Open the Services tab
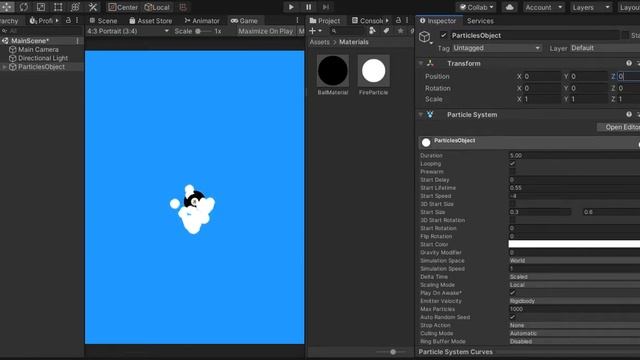Viewport: 640px width, 360px height. [x=480, y=21]
